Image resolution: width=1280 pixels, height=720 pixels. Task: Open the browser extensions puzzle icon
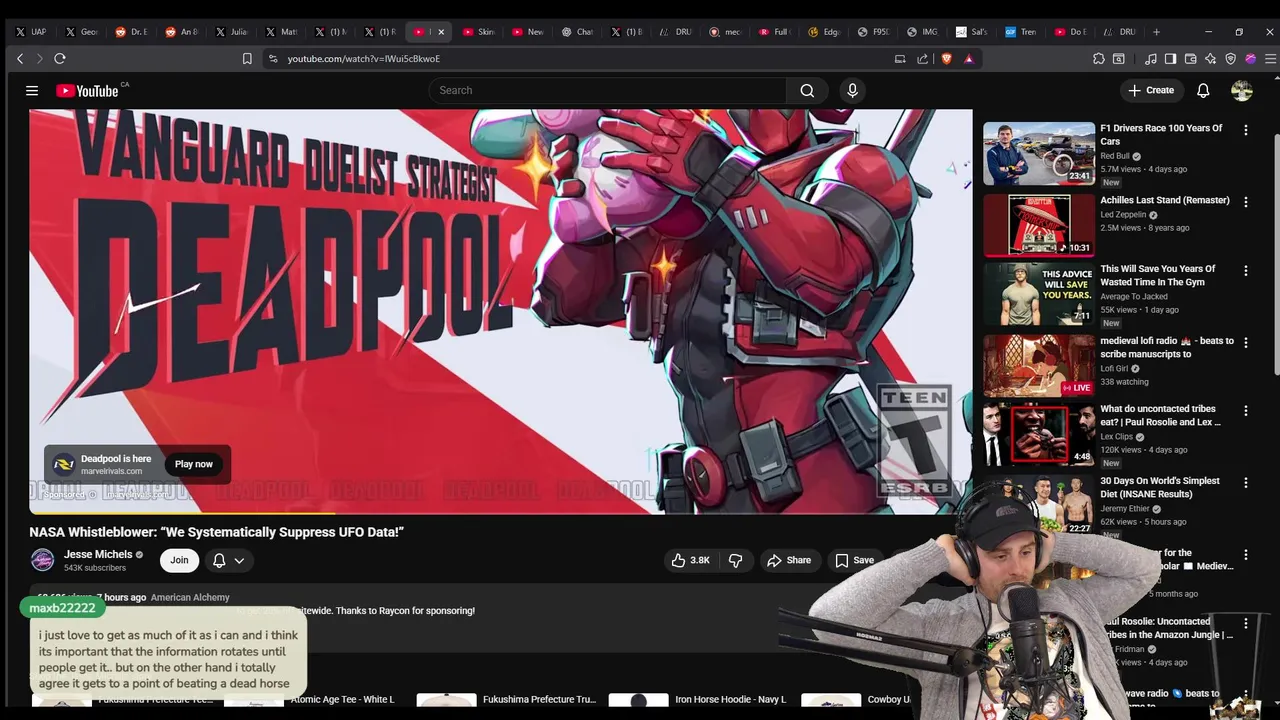(1099, 59)
